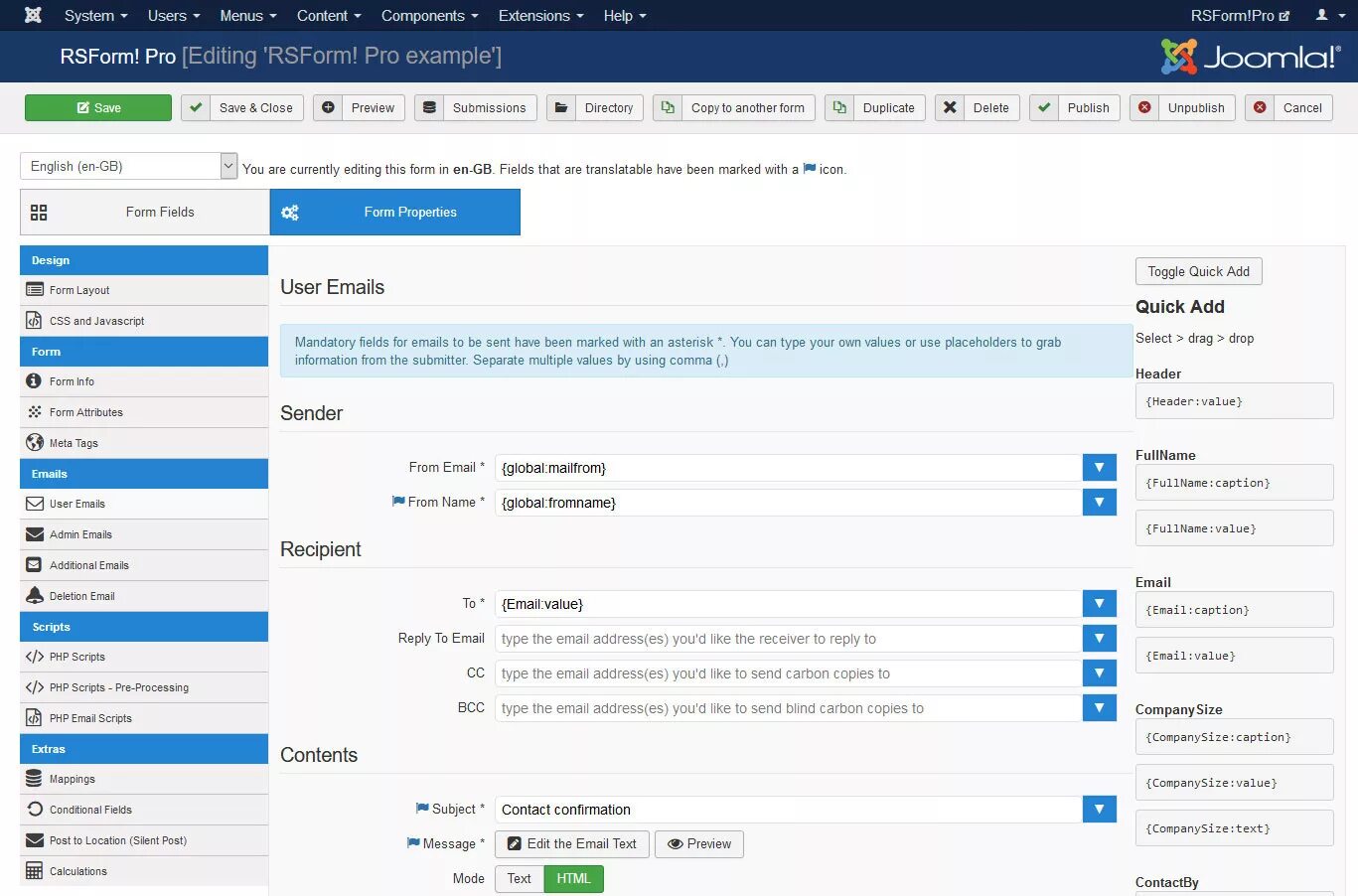Expand From Name placeholder dropdown
The height and width of the screenshot is (896, 1358).
(x=1099, y=503)
